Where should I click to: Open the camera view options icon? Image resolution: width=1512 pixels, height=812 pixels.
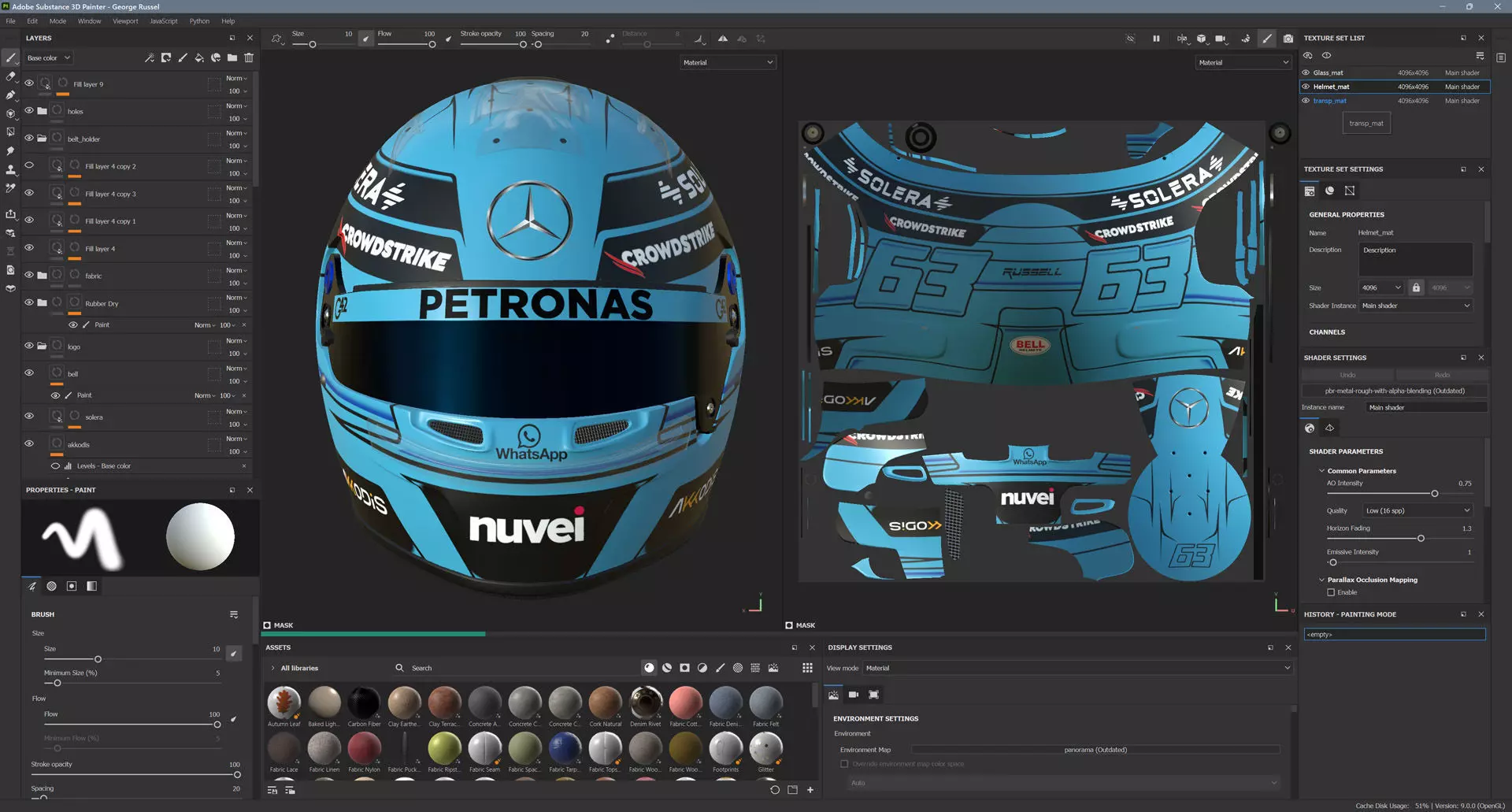pyautogui.click(x=1220, y=39)
